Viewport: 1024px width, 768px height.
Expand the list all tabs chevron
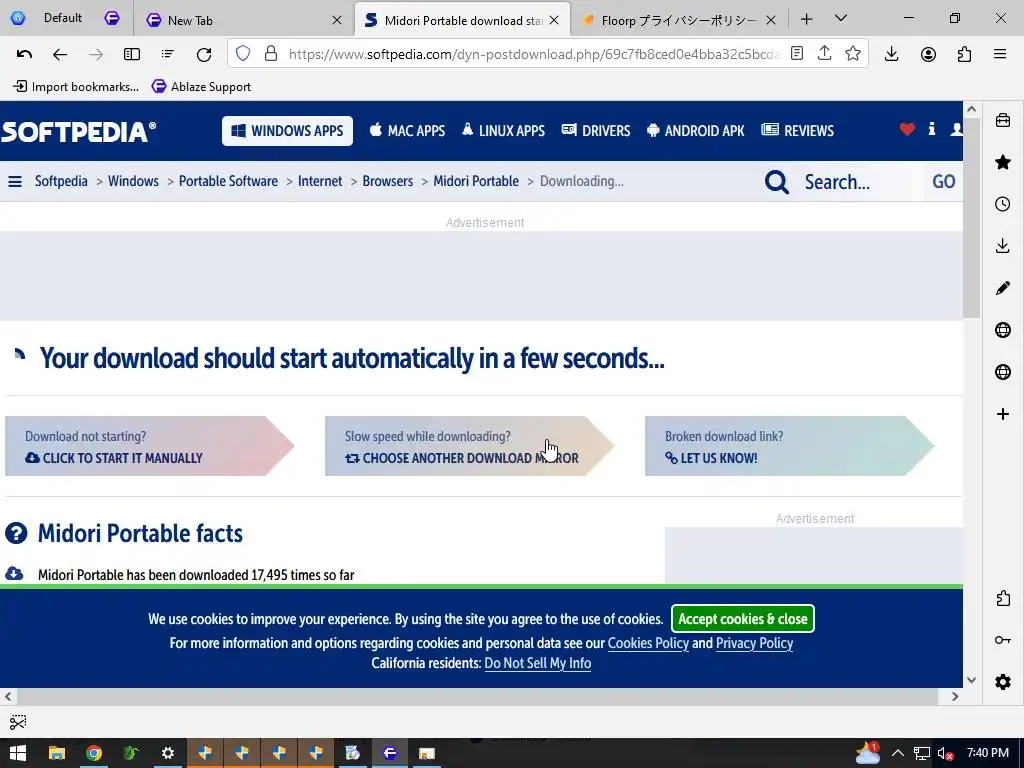[841, 18]
